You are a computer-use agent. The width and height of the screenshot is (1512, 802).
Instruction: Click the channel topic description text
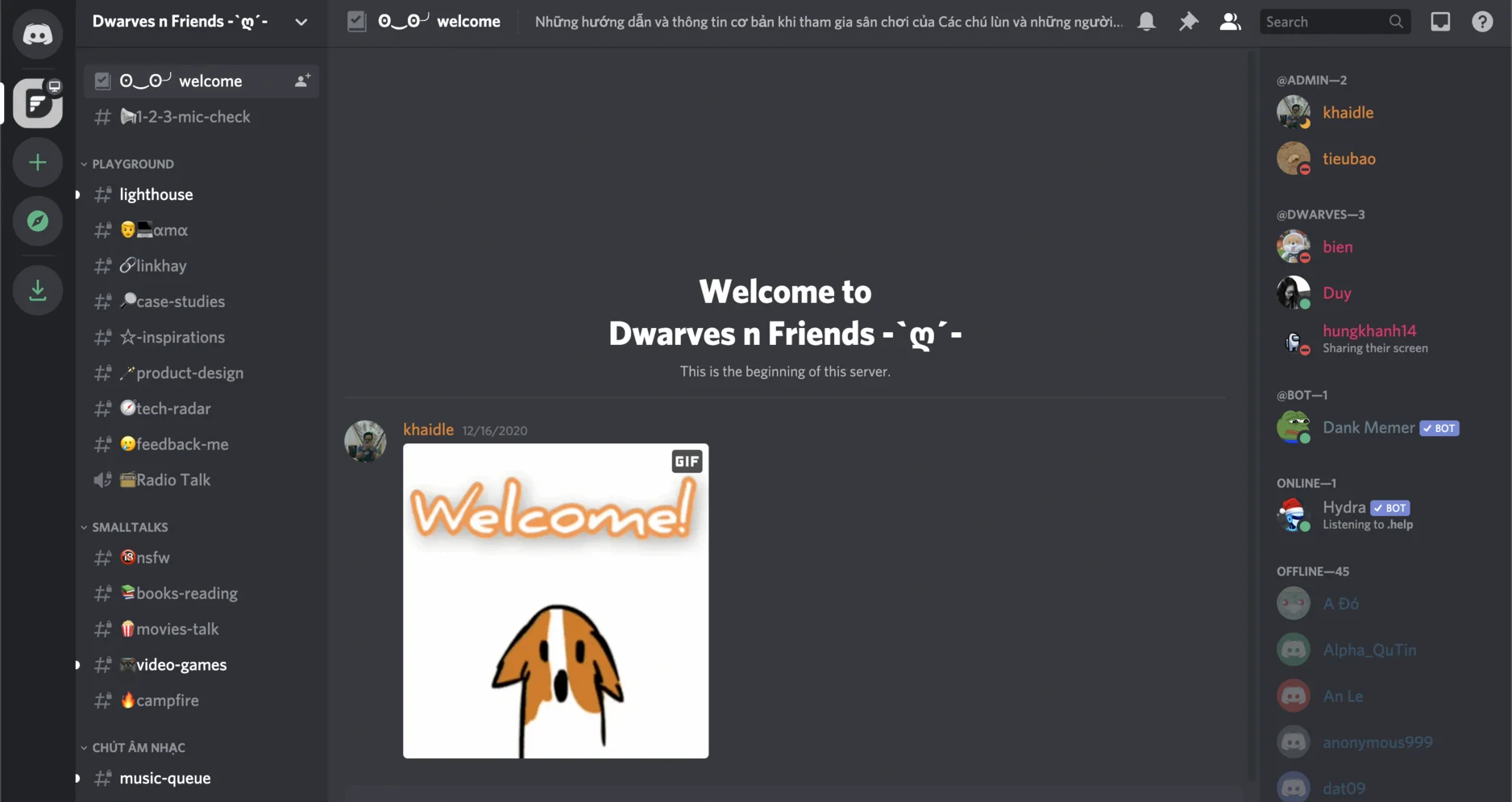point(829,22)
